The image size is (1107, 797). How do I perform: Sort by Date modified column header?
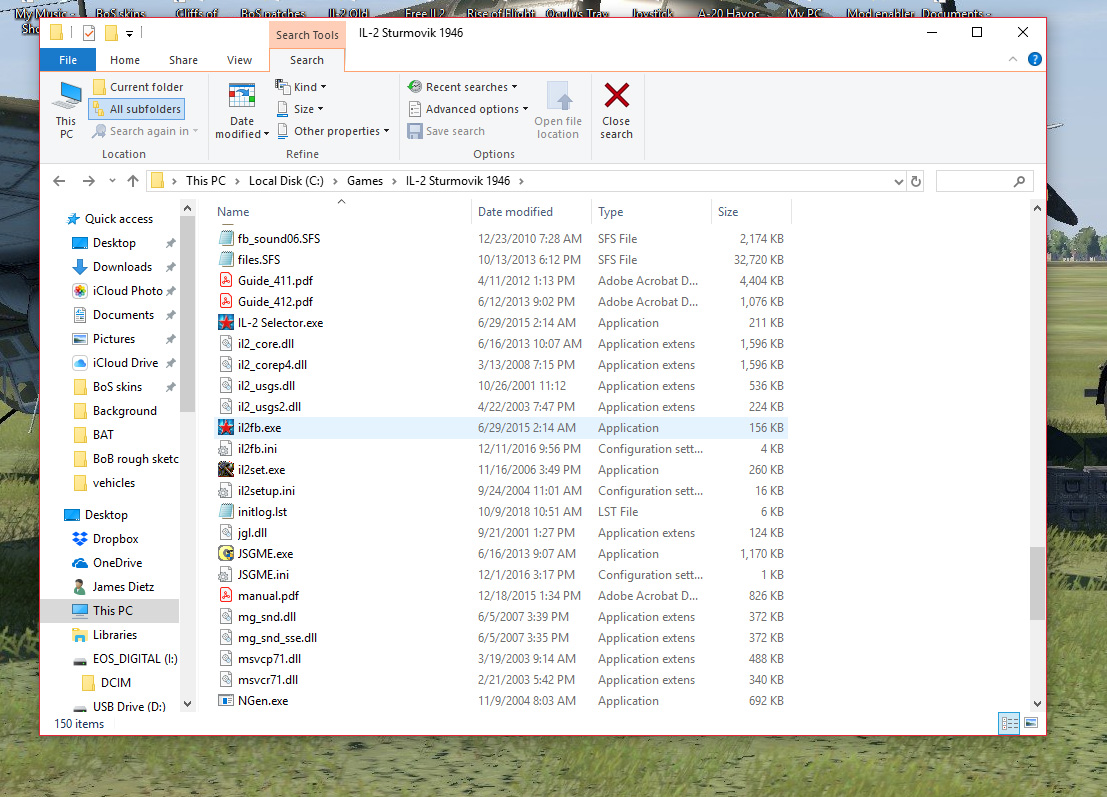point(531,212)
